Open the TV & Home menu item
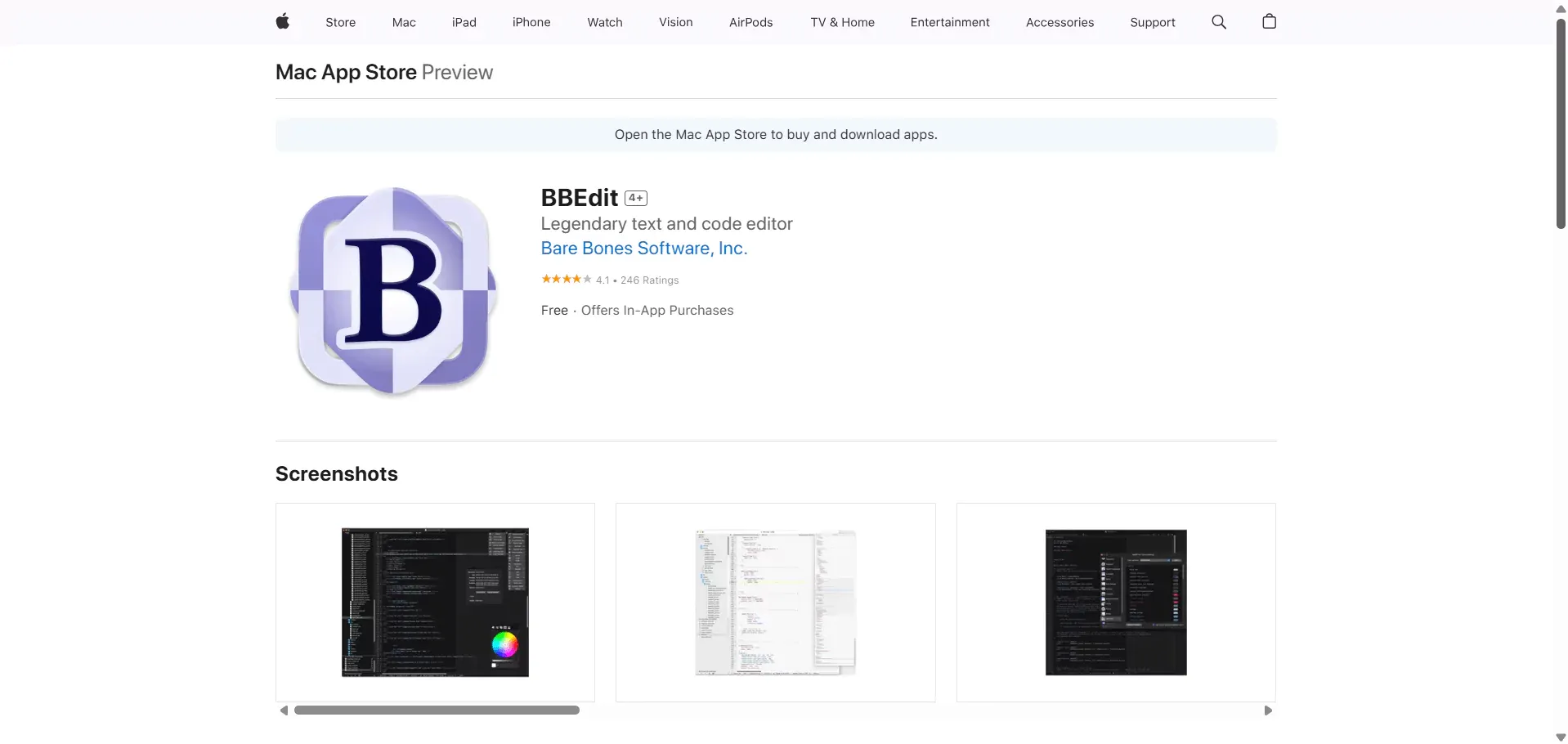The height and width of the screenshot is (744, 1568). click(x=843, y=22)
